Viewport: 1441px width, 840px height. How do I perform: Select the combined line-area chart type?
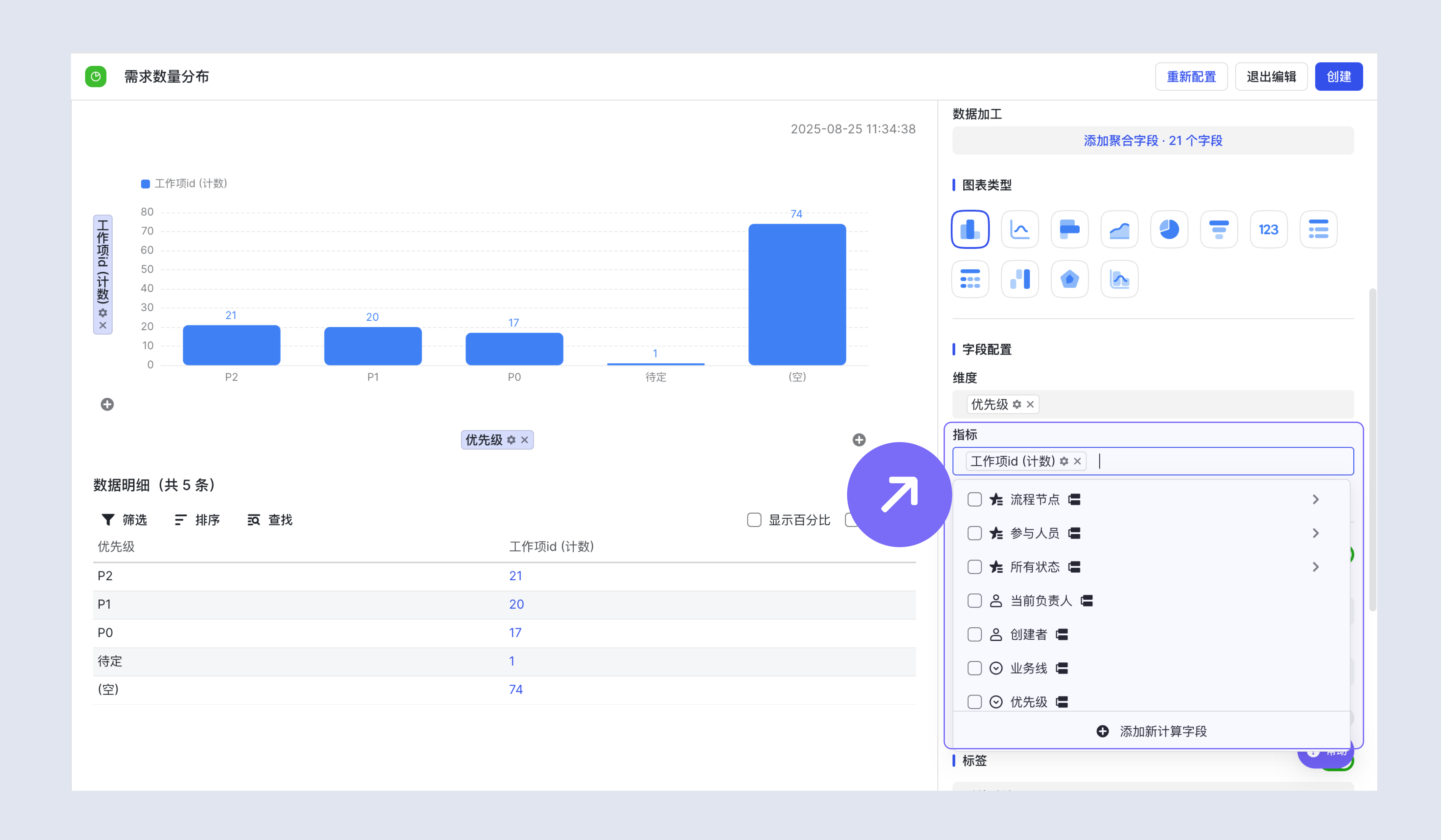(x=1119, y=279)
